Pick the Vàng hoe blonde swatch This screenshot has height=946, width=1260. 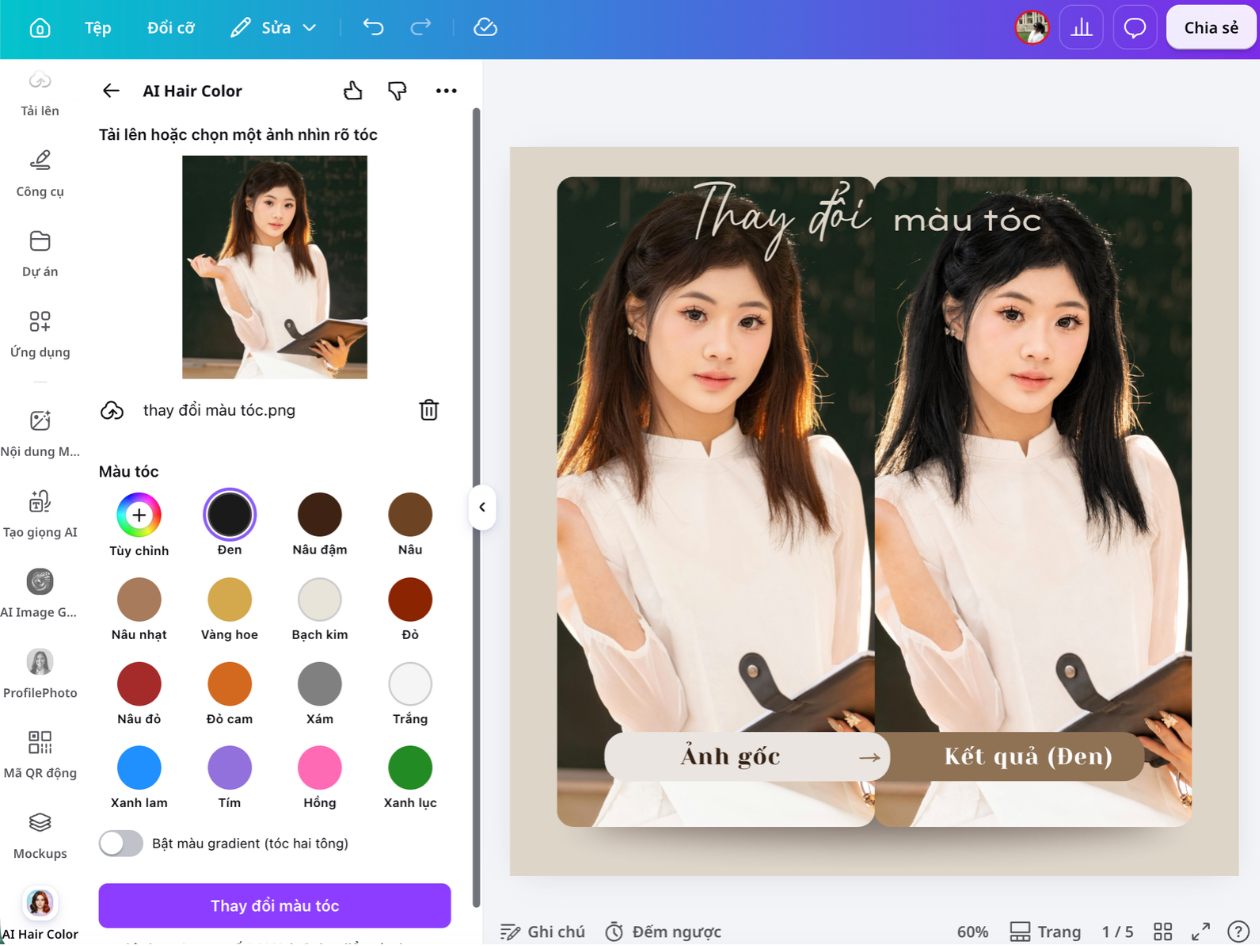tap(230, 600)
